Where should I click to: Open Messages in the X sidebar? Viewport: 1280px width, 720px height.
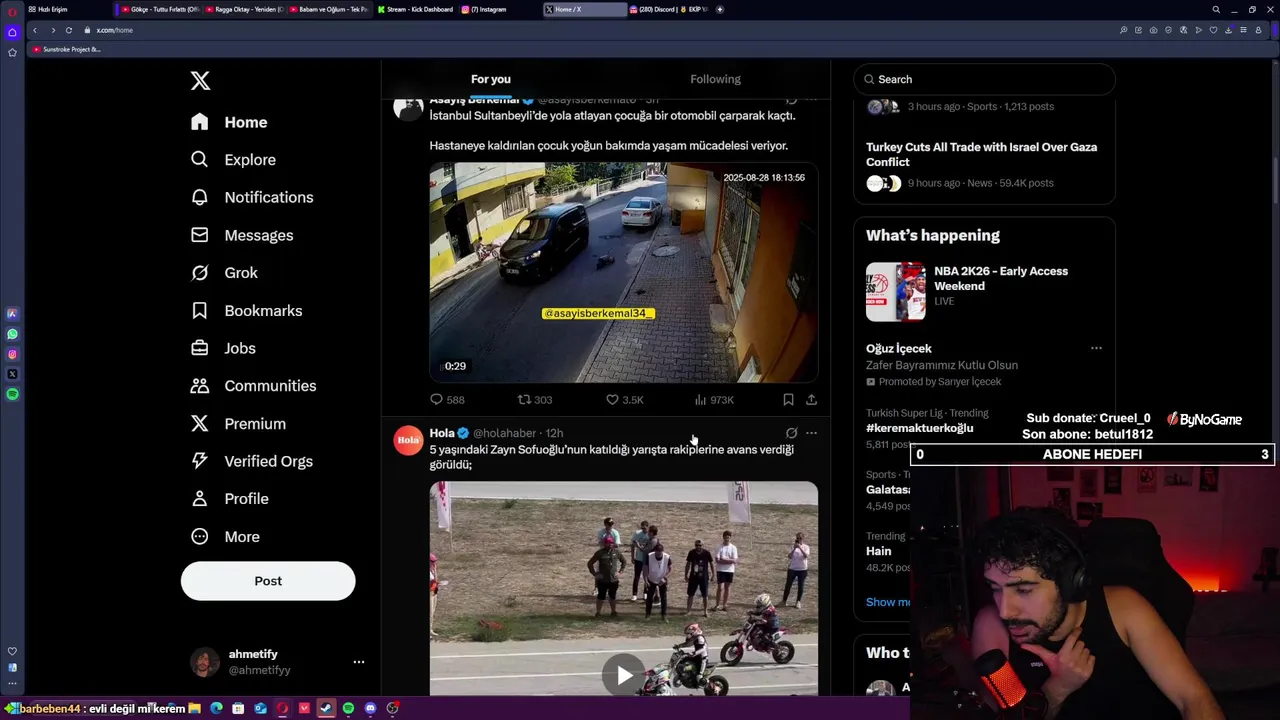click(242, 235)
